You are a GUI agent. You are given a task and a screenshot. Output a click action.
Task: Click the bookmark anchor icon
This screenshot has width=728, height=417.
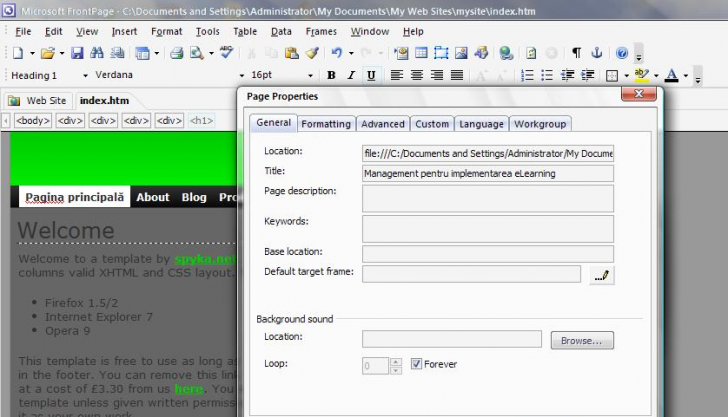597,53
